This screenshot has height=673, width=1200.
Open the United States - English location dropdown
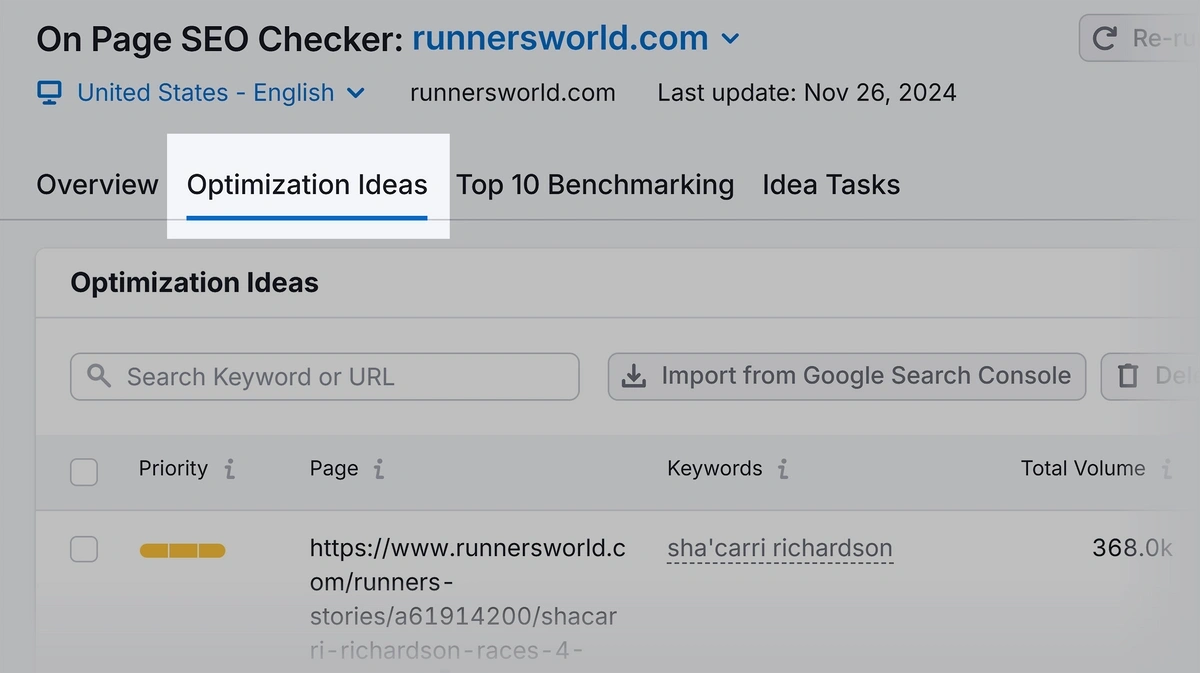point(221,93)
